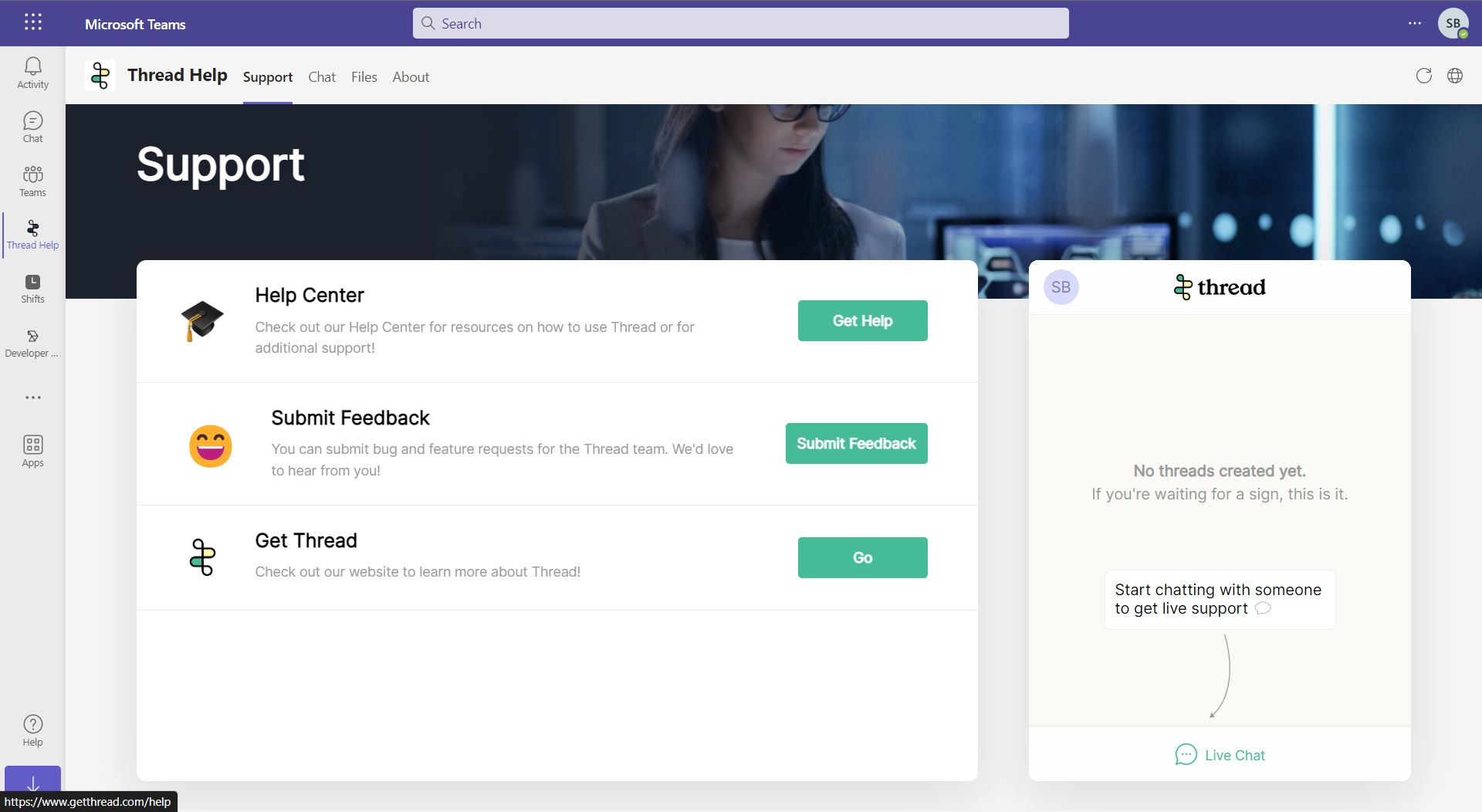Switch to the About tab
1482x812 pixels.
pos(411,77)
